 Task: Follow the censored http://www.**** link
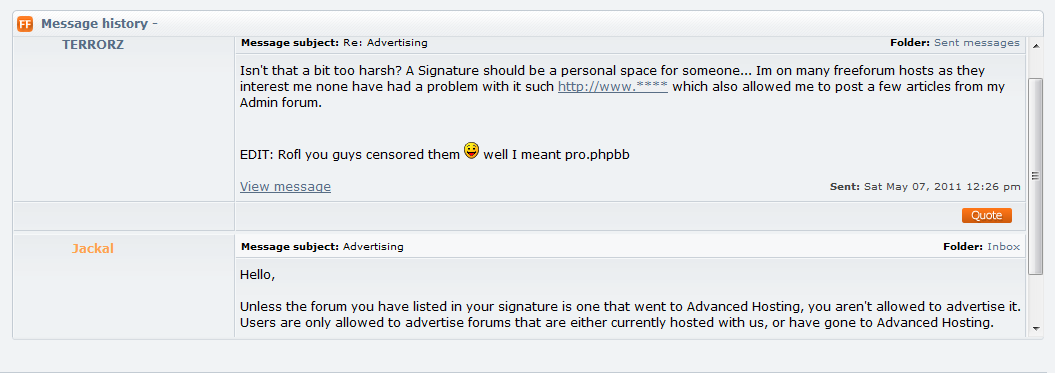pyautogui.click(x=612, y=87)
